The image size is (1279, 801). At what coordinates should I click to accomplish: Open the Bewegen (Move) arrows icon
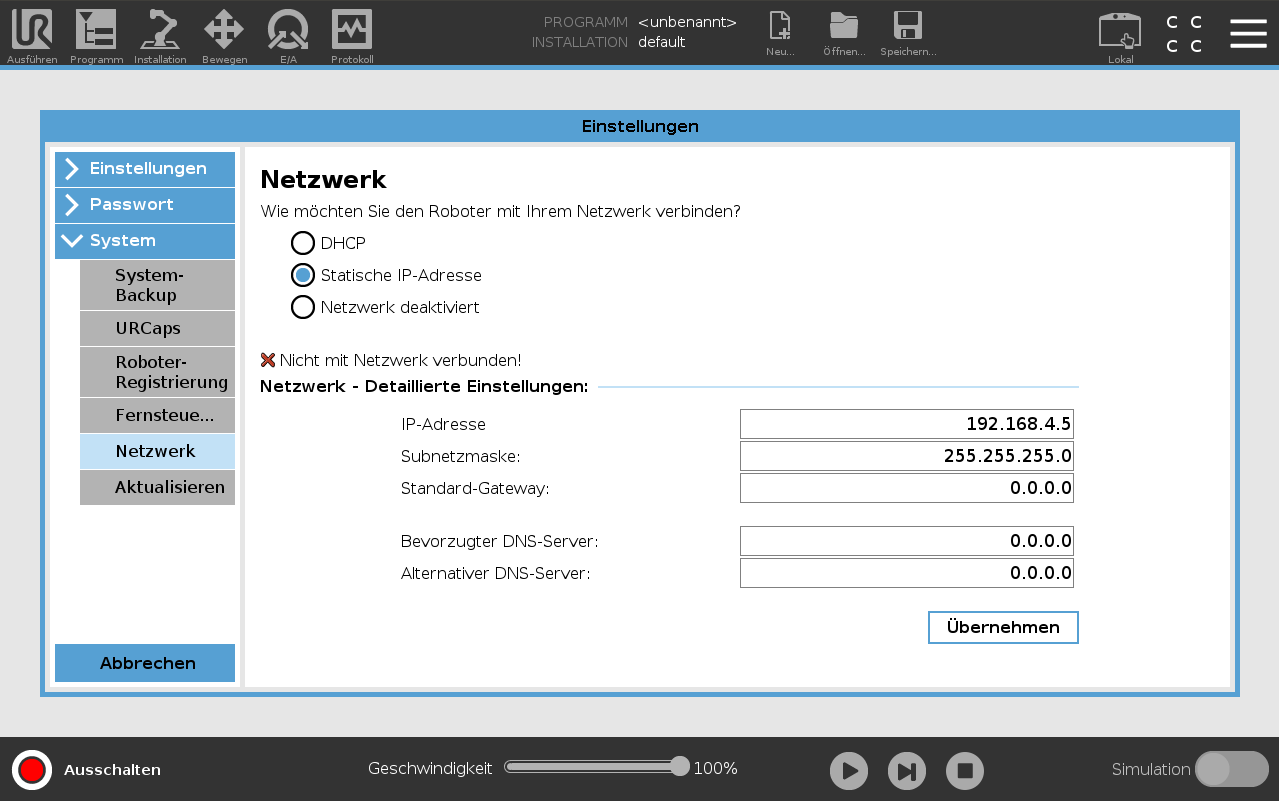pos(224,30)
